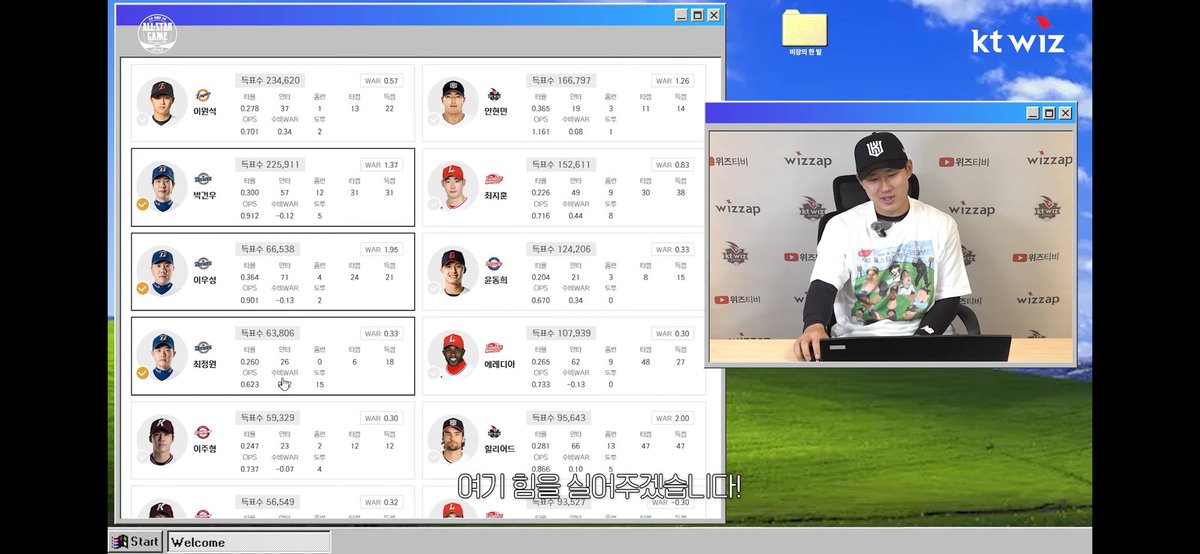Select 힐리어드's player photo
This screenshot has width=1200, height=554.
click(453, 440)
